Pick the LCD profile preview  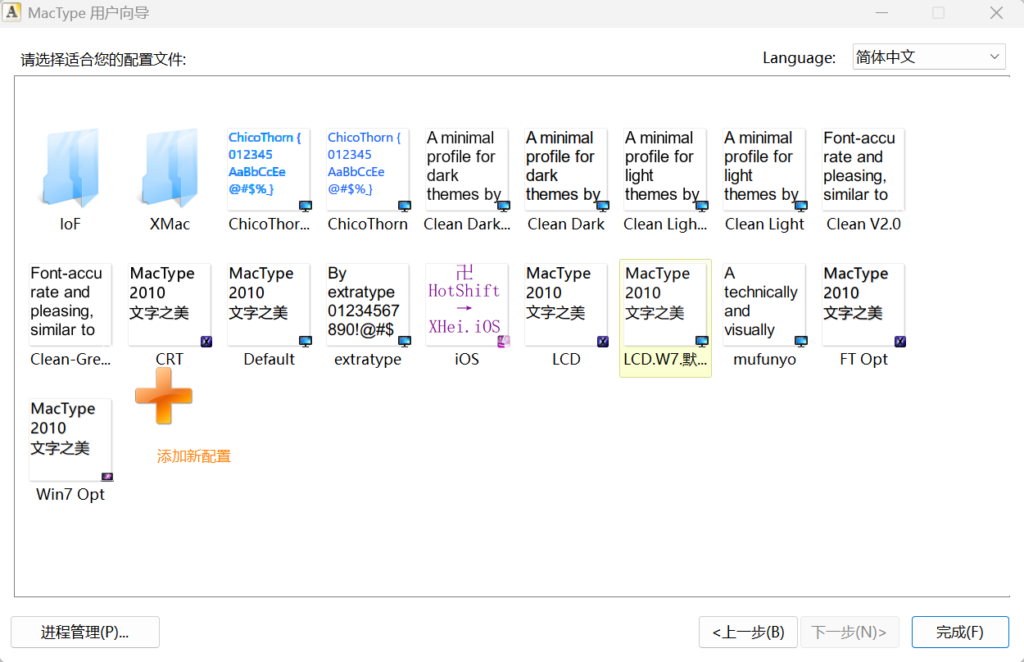[x=566, y=305]
